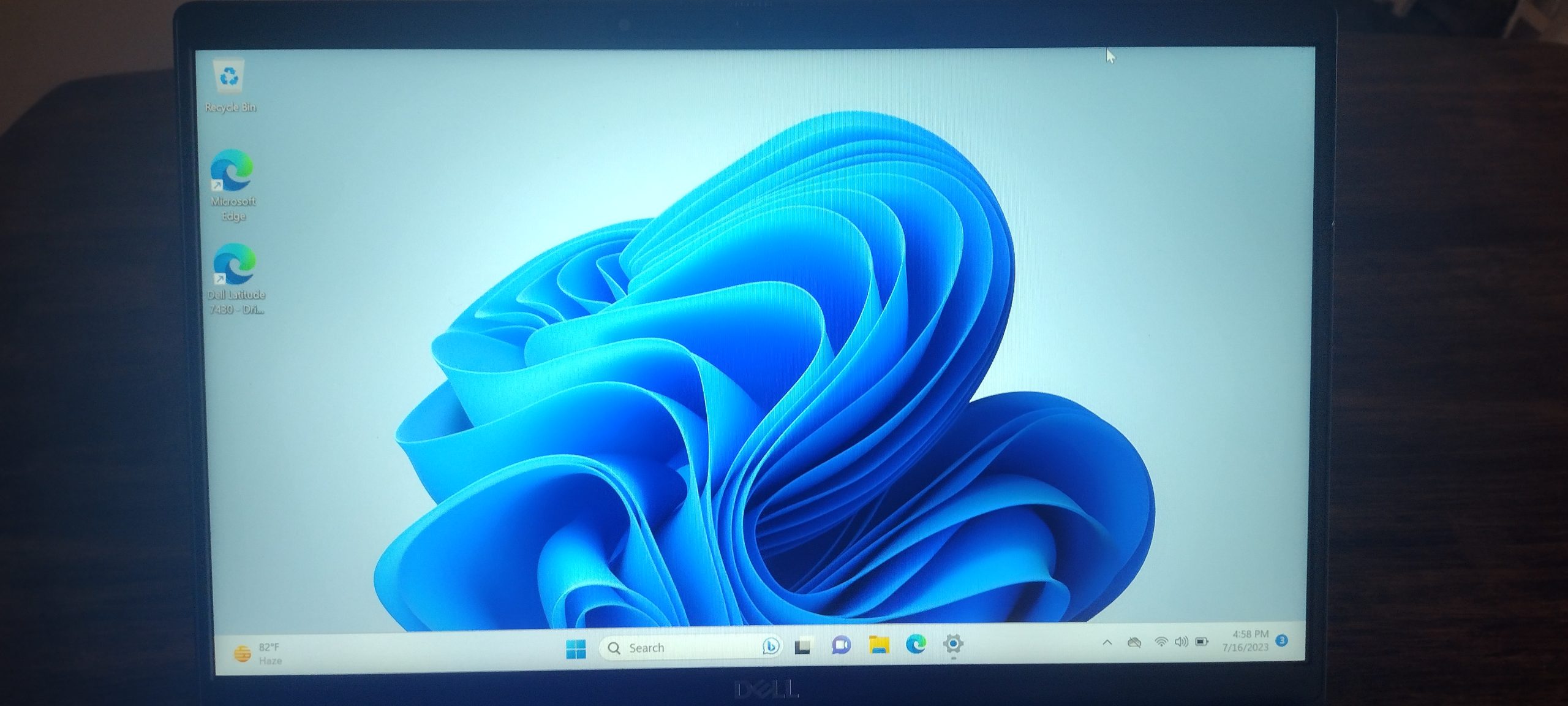Open the clock showing 4:58 PM
The image size is (1568, 706).
(x=1250, y=634)
